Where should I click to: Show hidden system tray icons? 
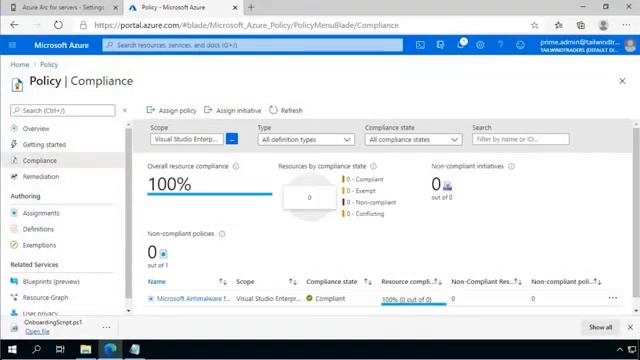[x=620, y=349]
